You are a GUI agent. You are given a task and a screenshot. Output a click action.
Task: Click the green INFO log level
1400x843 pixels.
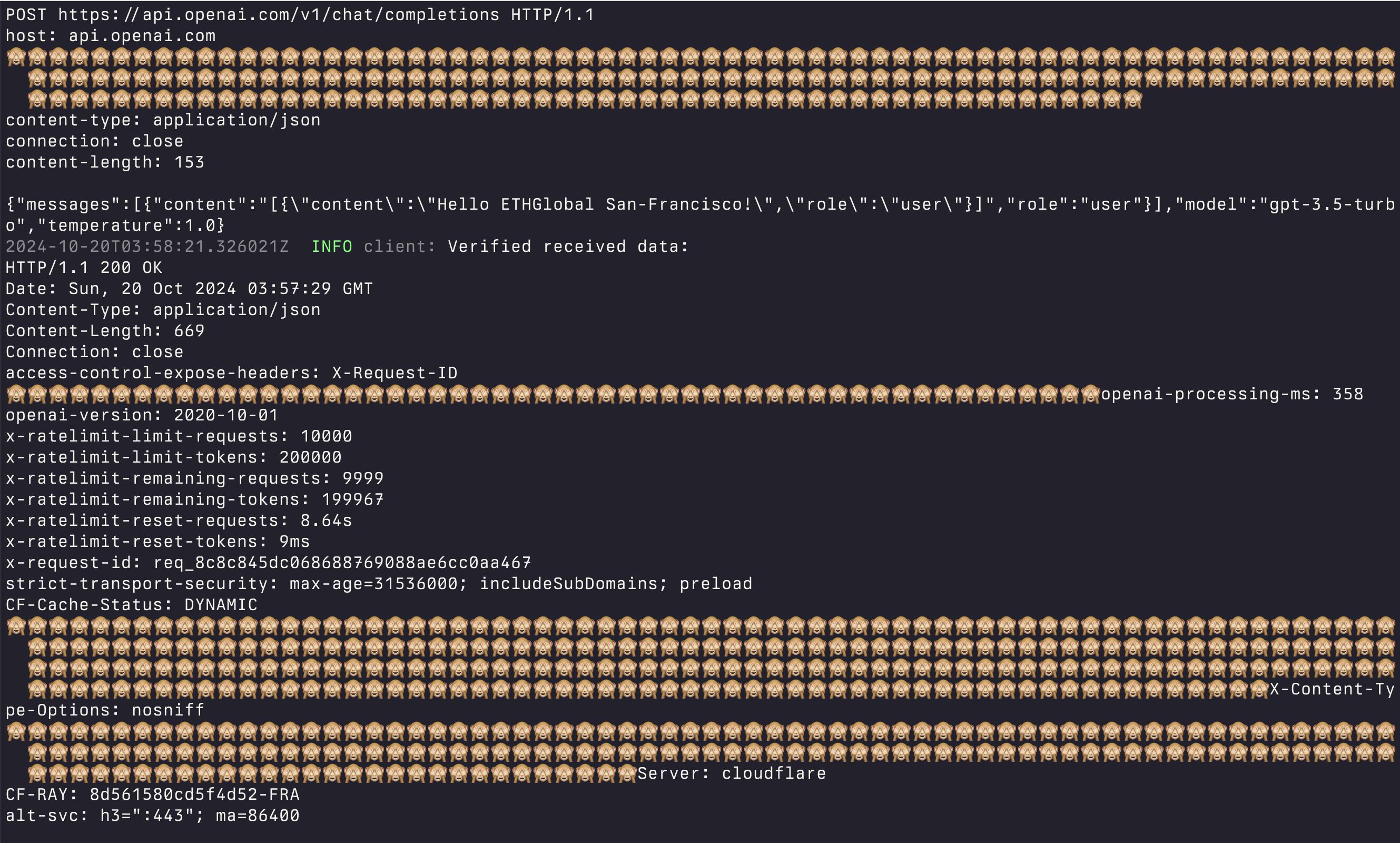pyautogui.click(x=331, y=246)
